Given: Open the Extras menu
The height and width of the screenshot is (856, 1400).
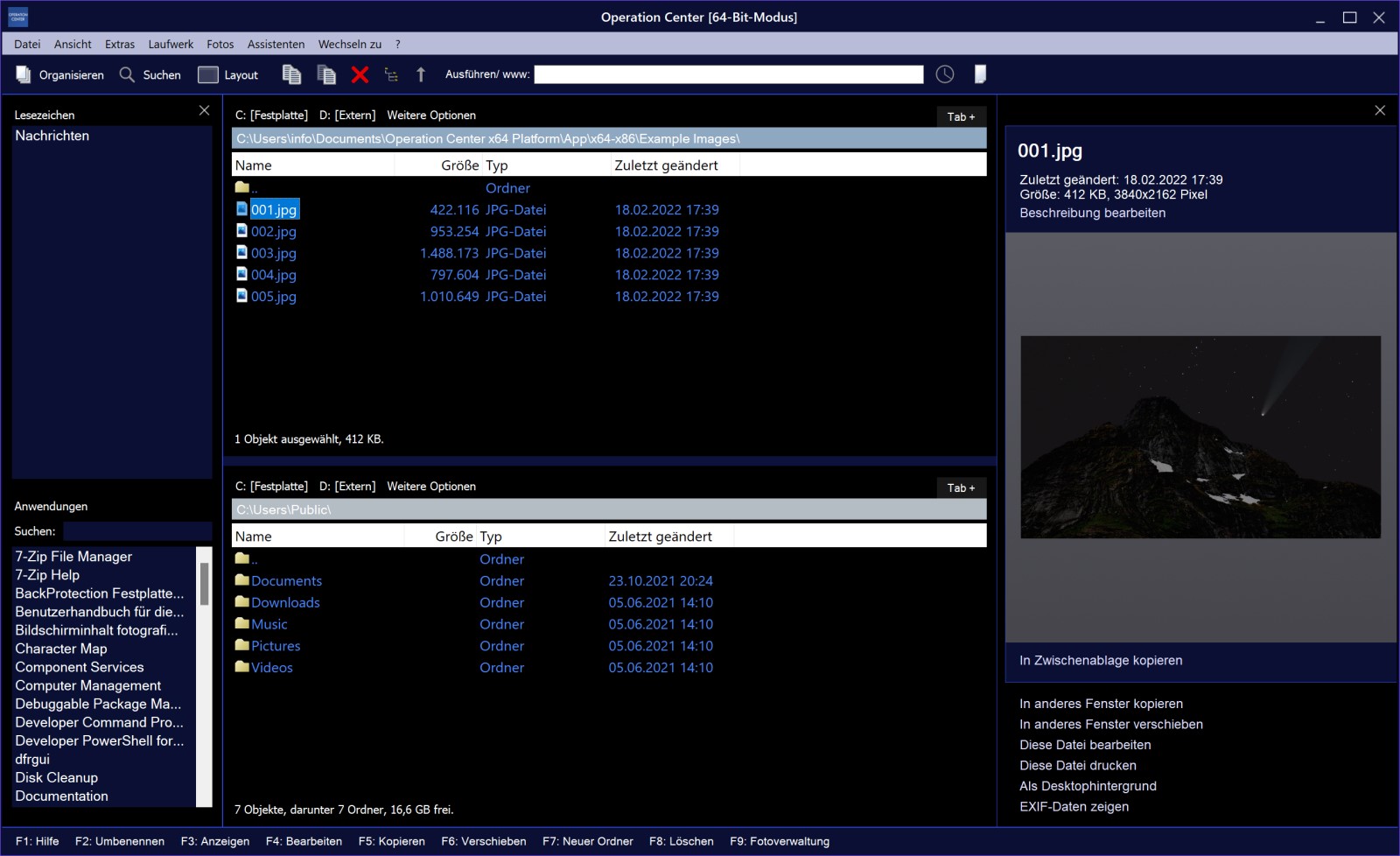Looking at the screenshot, I should coord(120,45).
